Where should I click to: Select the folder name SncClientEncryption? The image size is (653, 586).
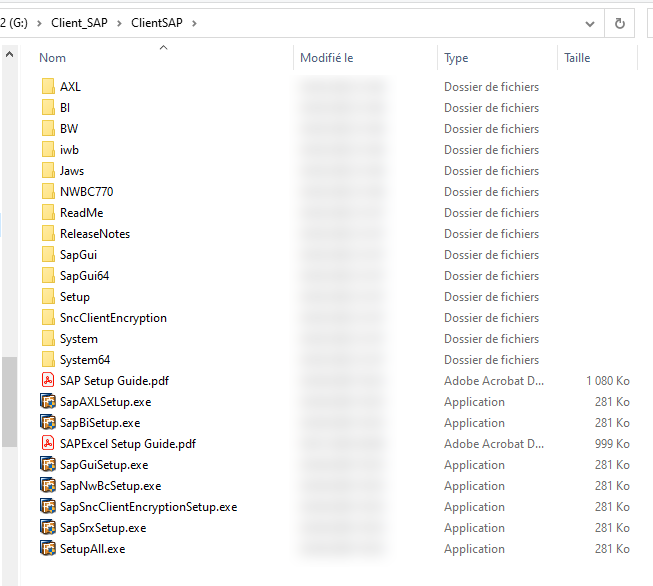tap(113, 318)
